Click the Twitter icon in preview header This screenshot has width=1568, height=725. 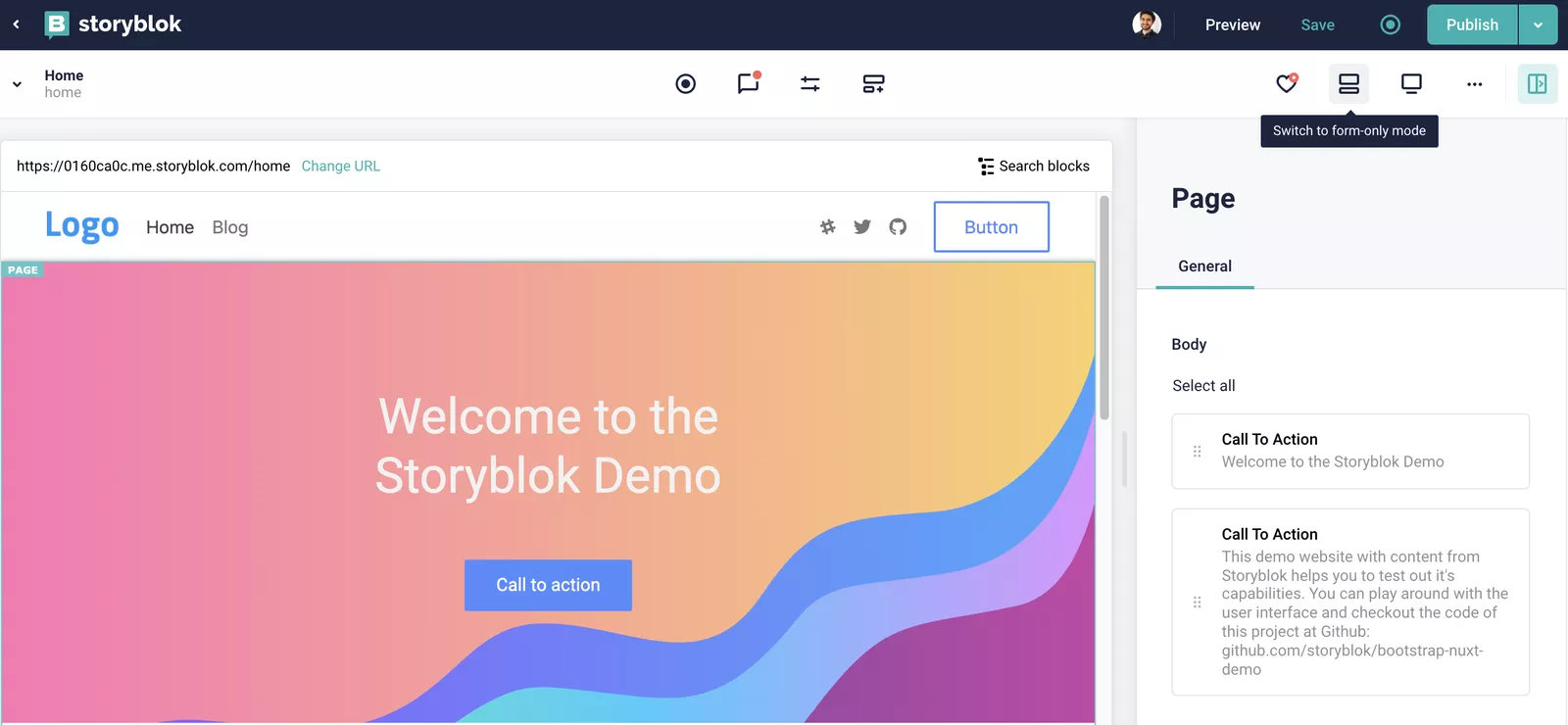862,226
